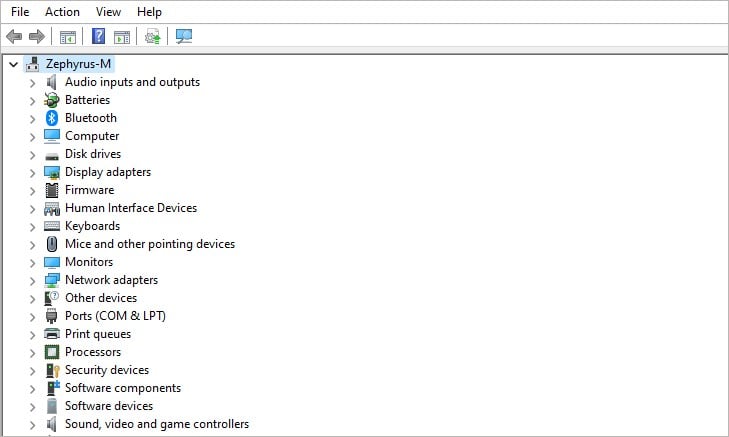Expand the Batteries category
Image resolution: width=729 pixels, height=437 pixels.
(x=32, y=101)
